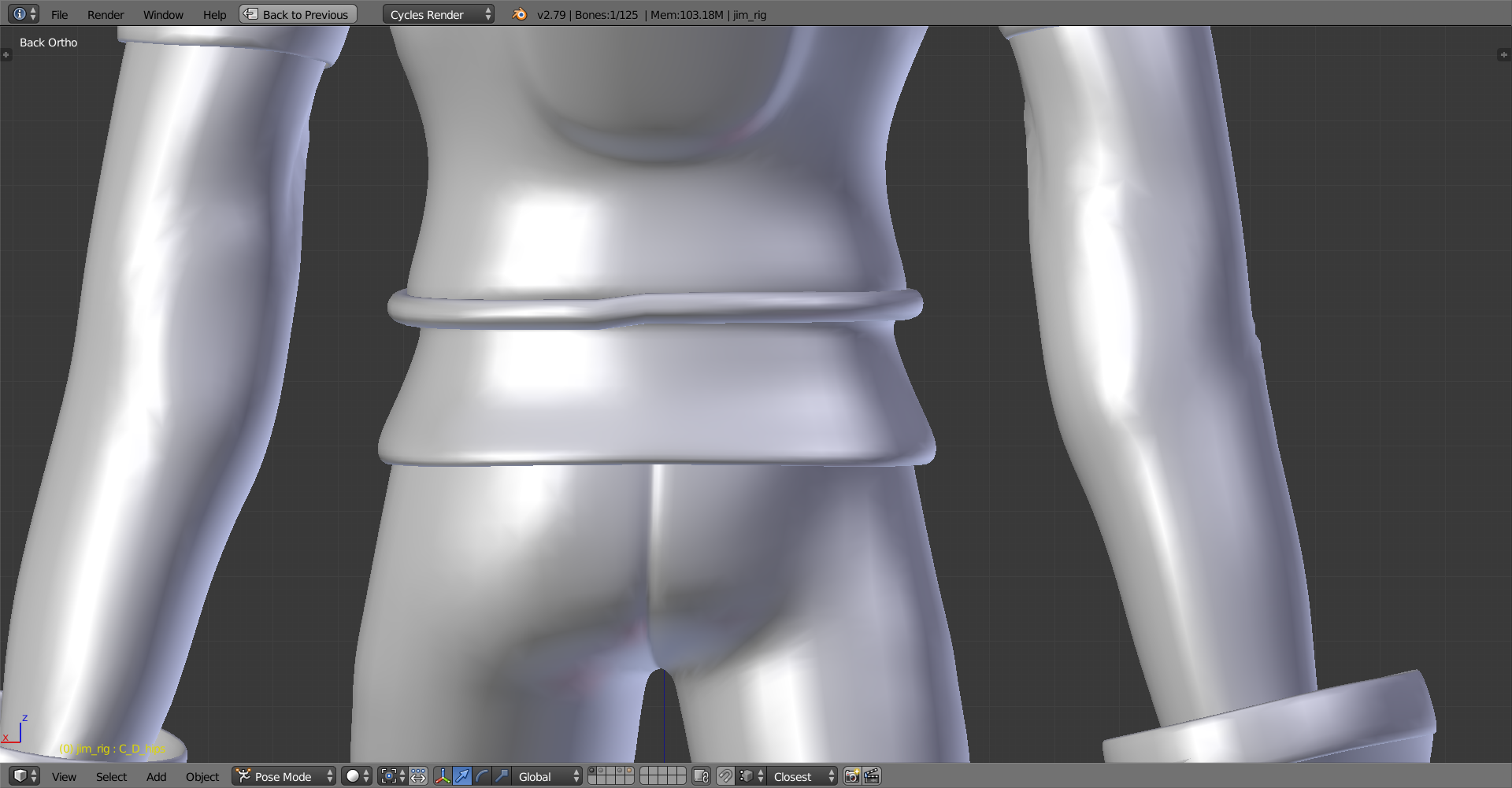This screenshot has height=788, width=1512.
Task: Open the 3D View editor type selector
Action: point(24,776)
